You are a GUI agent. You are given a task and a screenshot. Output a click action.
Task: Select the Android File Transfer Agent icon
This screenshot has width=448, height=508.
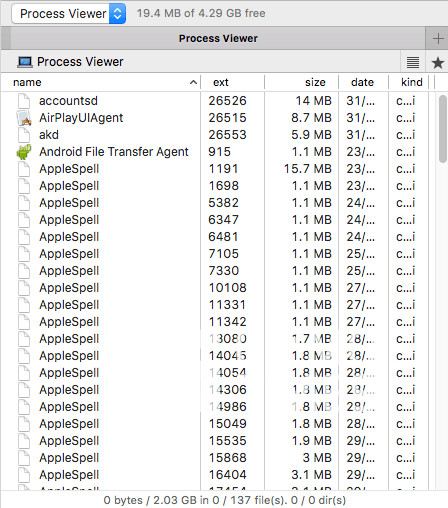(x=24, y=152)
